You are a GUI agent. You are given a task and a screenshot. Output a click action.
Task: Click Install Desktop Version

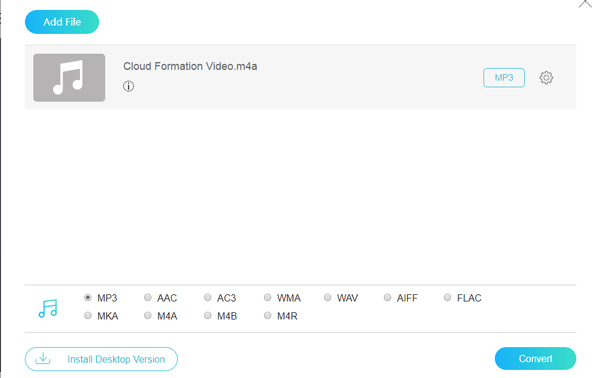101,359
